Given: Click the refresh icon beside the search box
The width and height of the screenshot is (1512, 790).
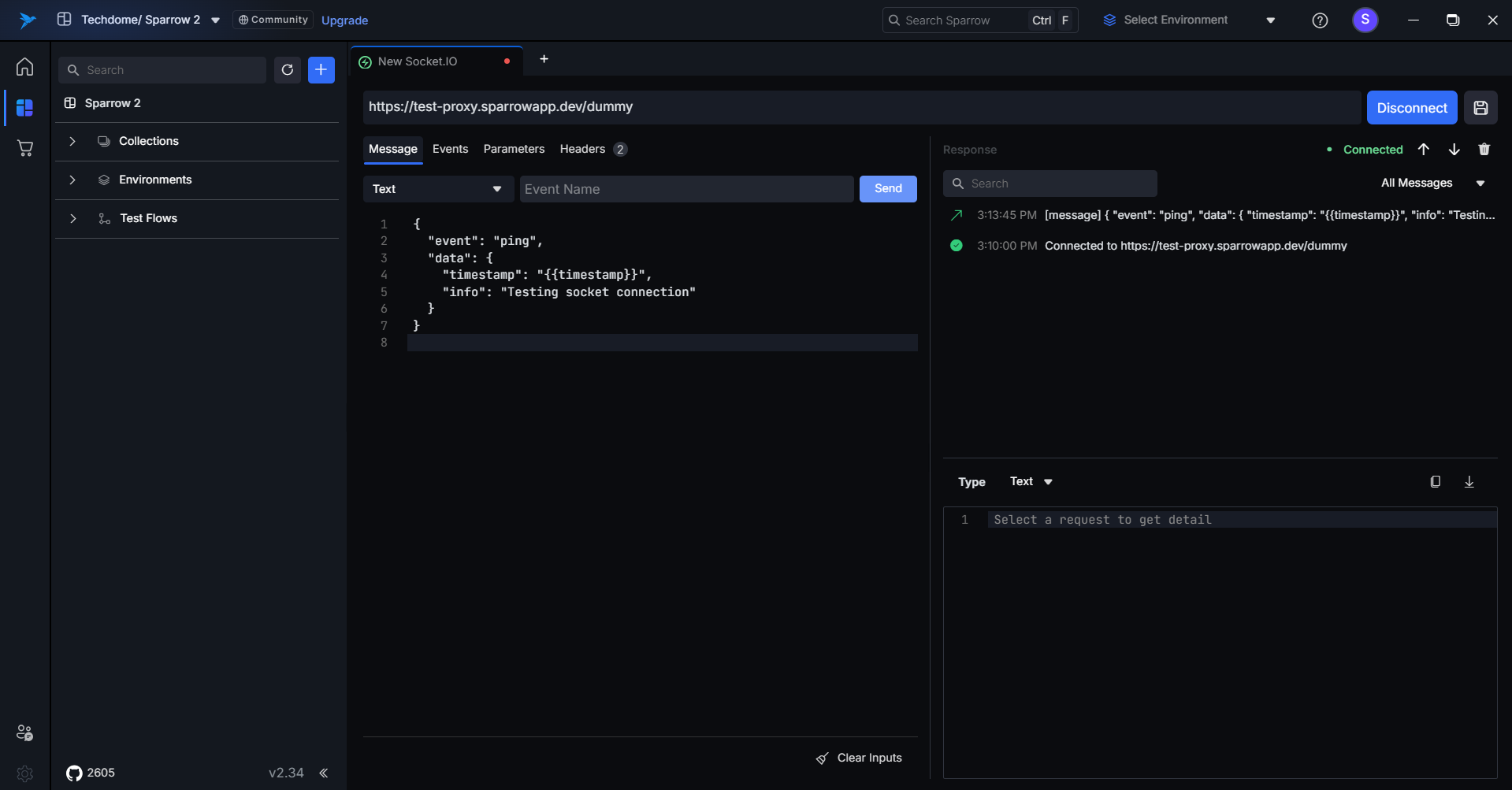Looking at the screenshot, I should [288, 70].
